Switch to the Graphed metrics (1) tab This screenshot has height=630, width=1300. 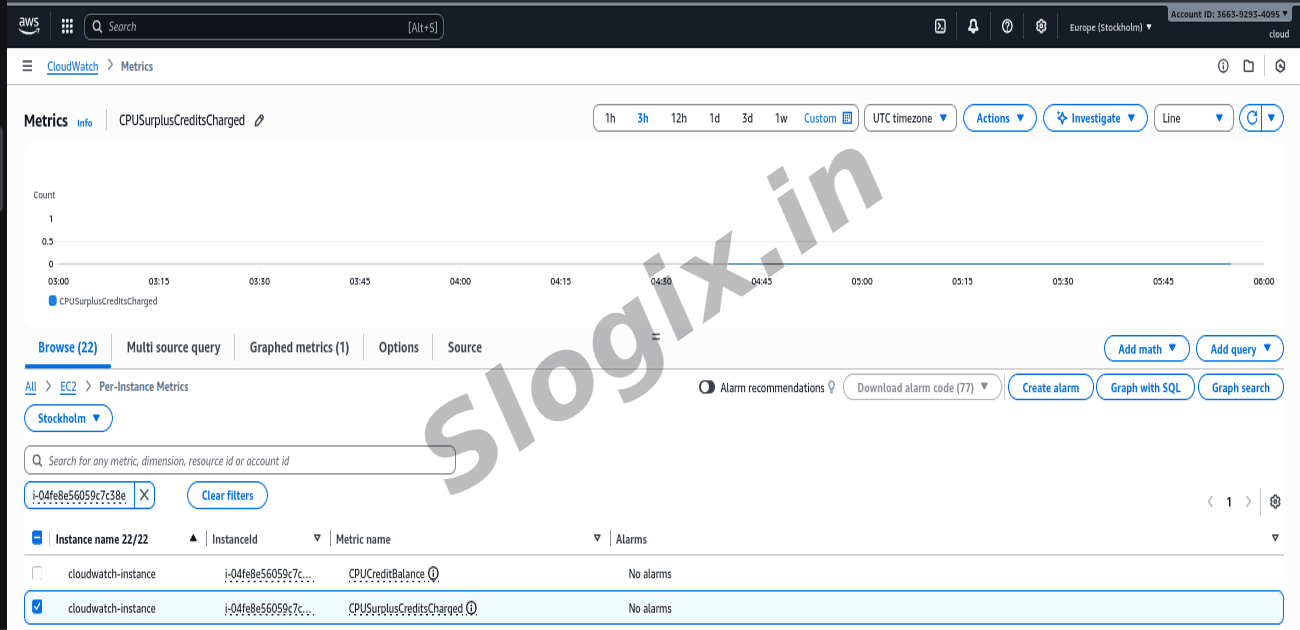[x=299, y=347]
